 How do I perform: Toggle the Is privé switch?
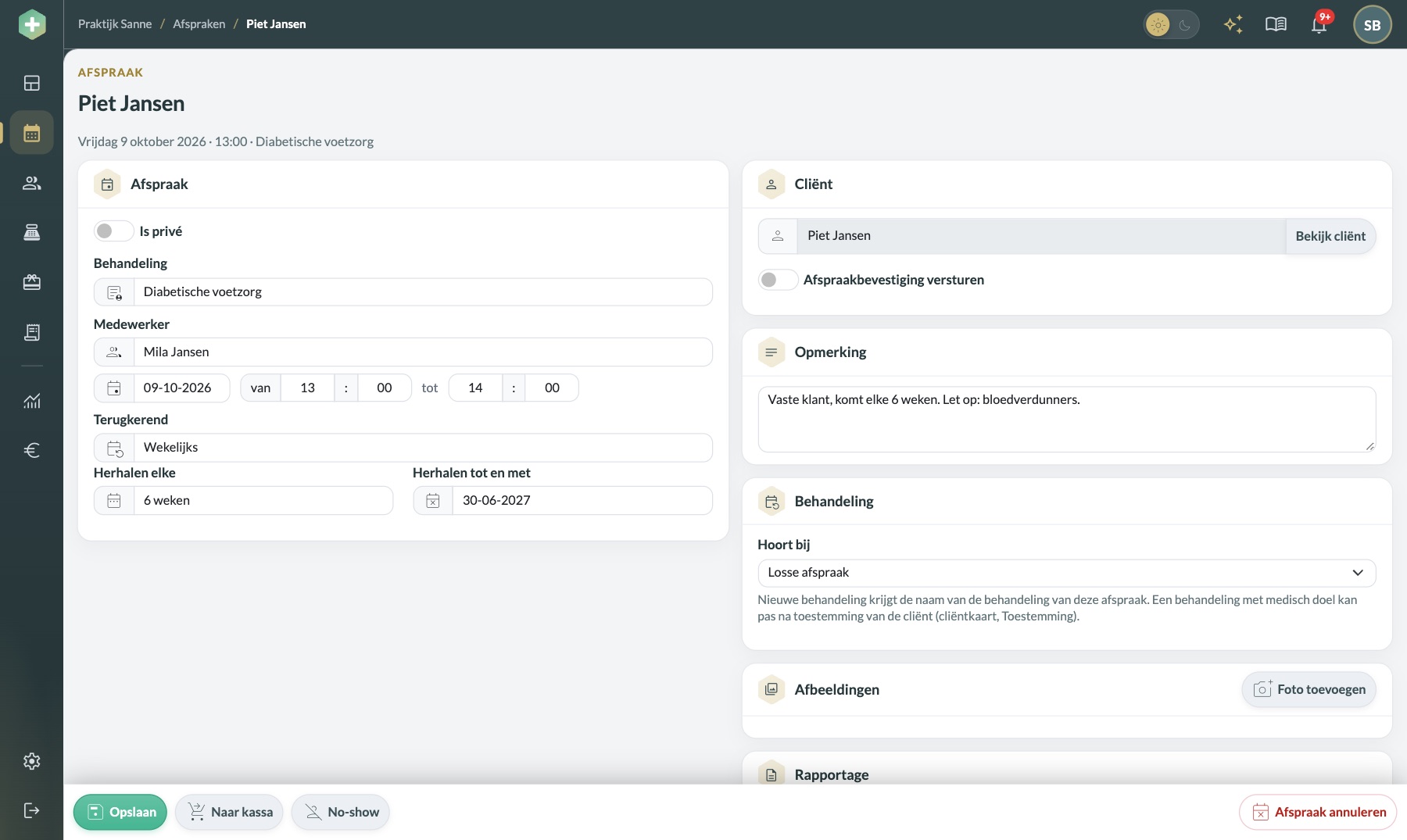[x=113, y=231]
